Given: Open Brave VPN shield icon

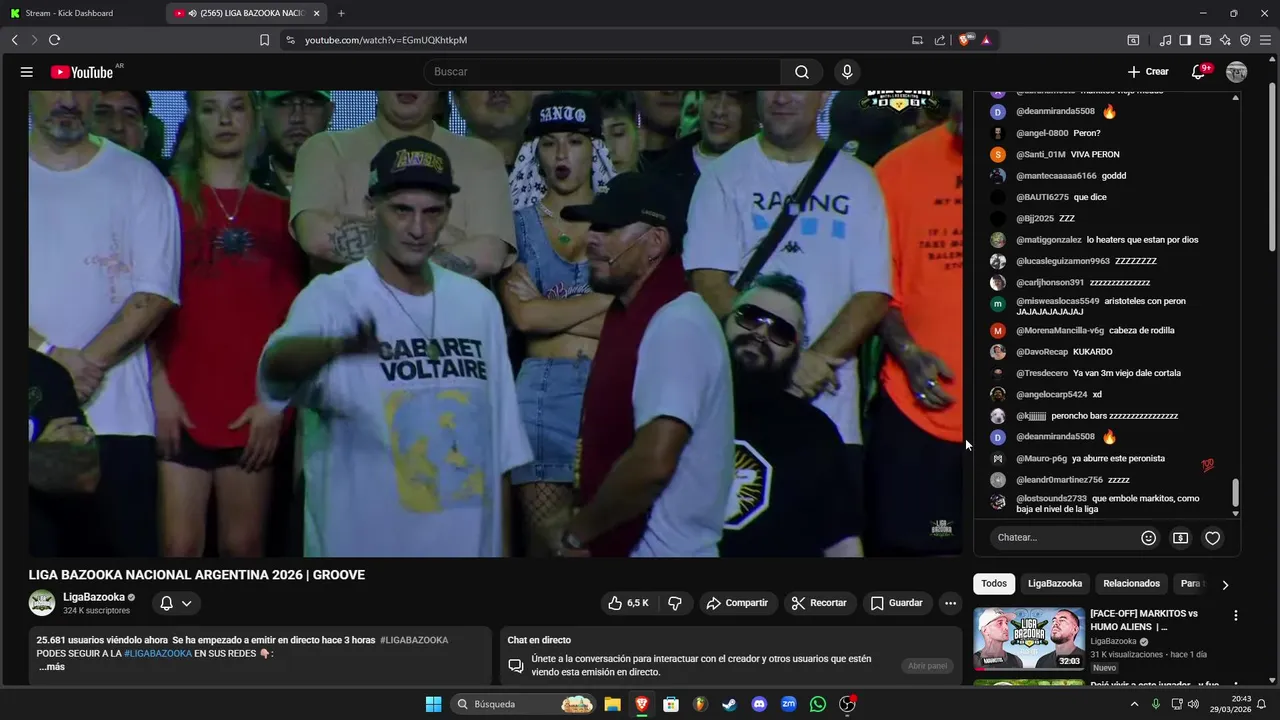Looking at the screenshot, I should point(1245,40).
